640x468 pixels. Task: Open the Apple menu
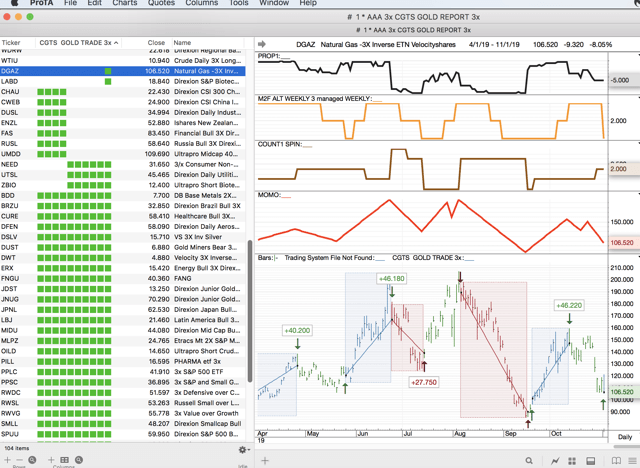(14, 3)
